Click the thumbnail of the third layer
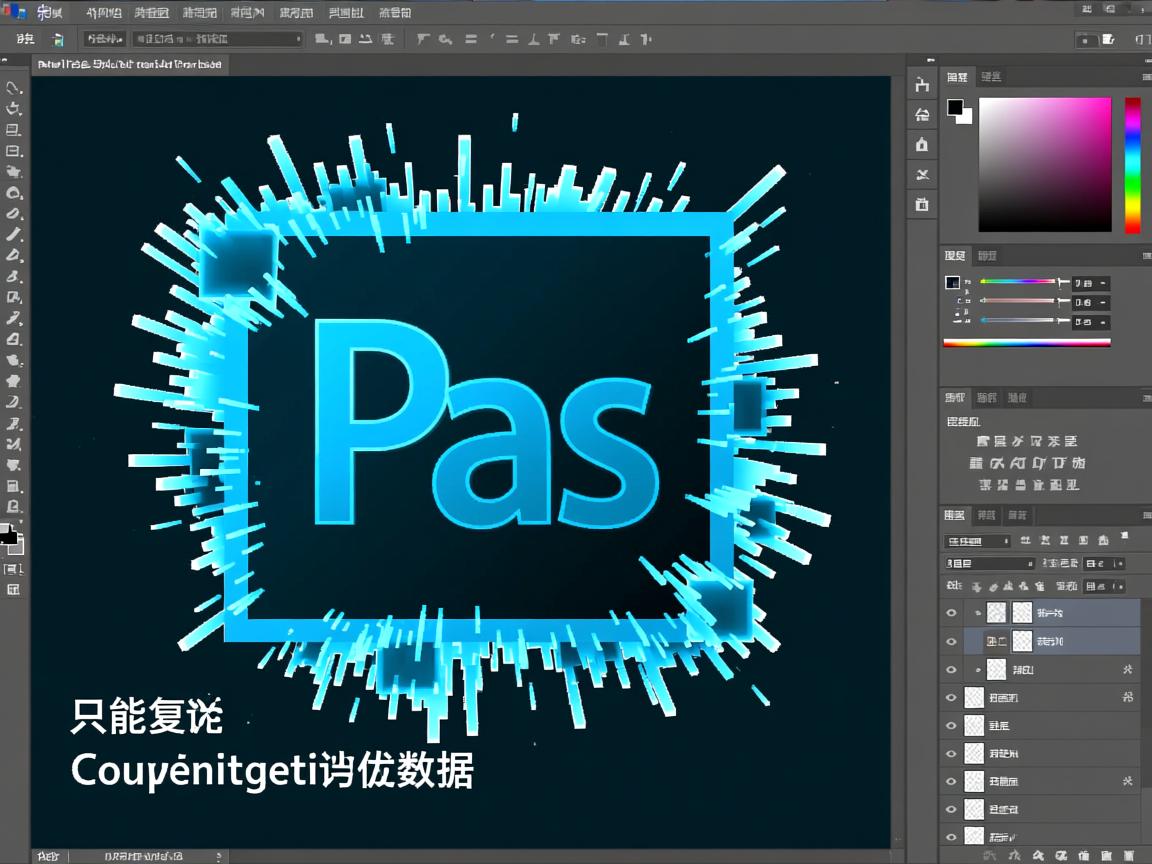This screenshot has height=864, width=1152. [x=997, y=669]
